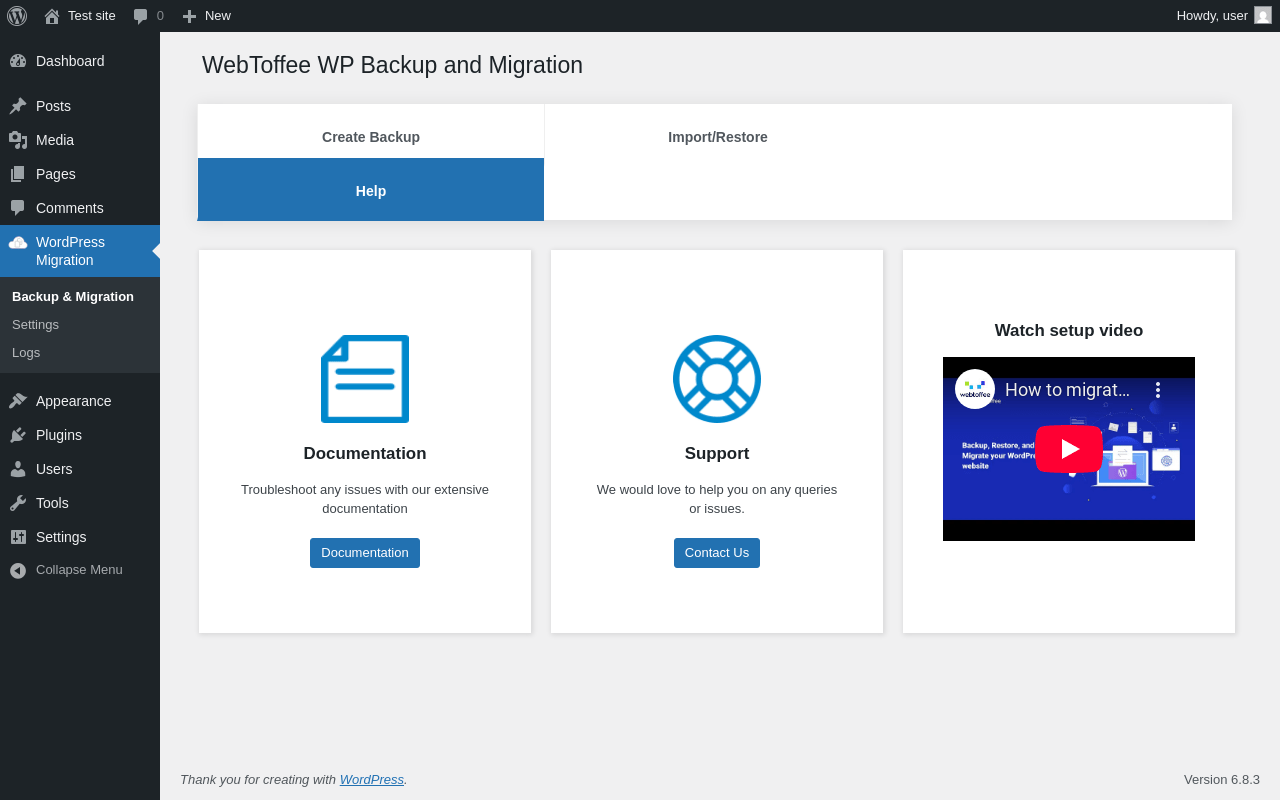The height and width of the screenshot is (800, 1280).
Task: Switch to the Import/Restore tab
Action: click(x=718, y=137)
